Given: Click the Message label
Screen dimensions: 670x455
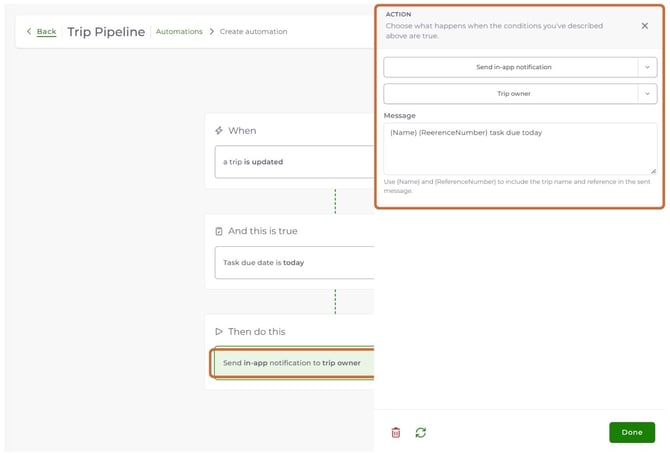Looking at the screenshot, I should pyautogui.click(x=400, y=116).
